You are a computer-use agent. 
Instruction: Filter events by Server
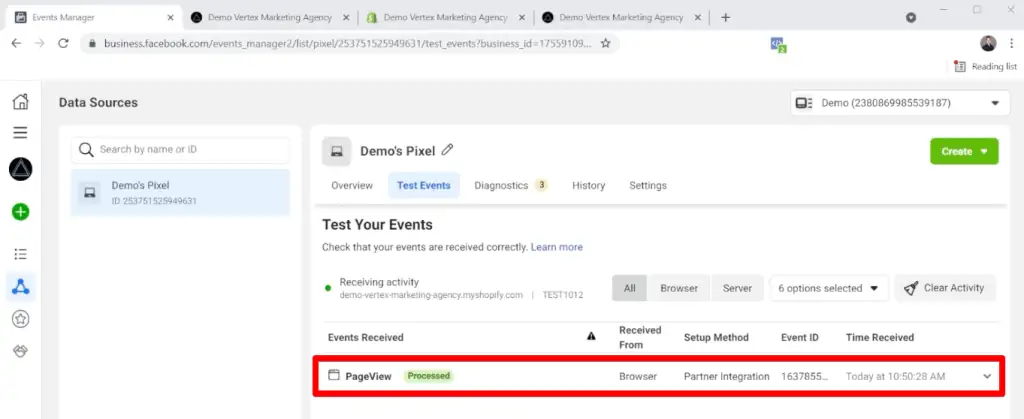coord(737,288)
